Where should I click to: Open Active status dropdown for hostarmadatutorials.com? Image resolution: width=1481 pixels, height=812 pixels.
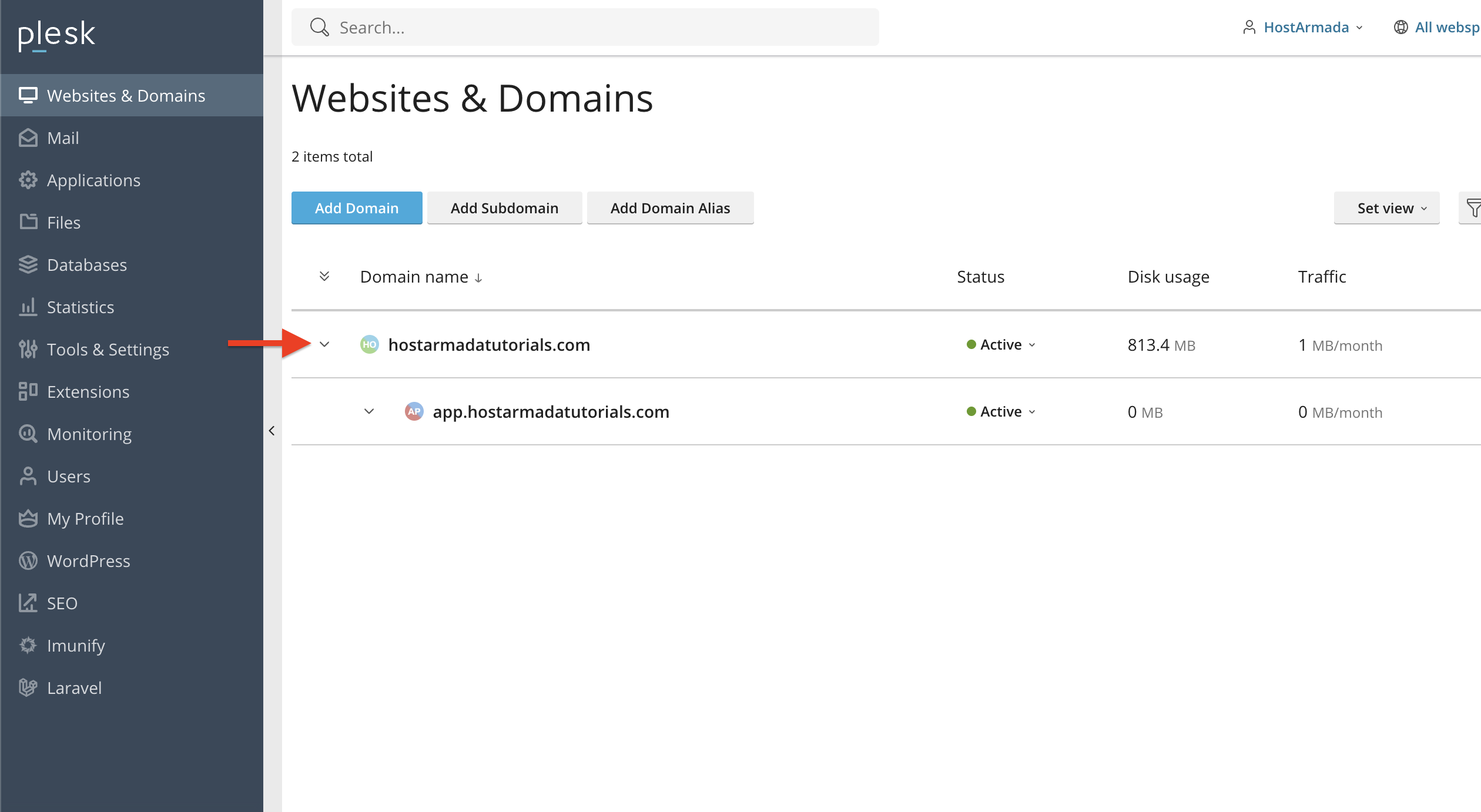pos(1001,344)
